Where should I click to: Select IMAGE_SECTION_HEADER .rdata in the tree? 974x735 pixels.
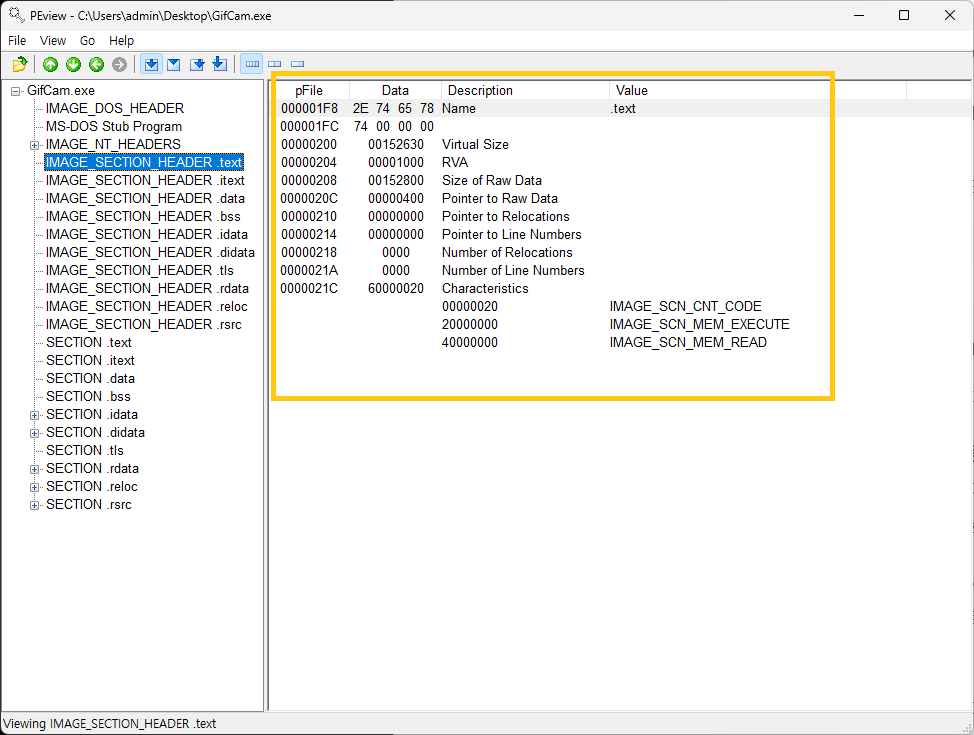147,288
